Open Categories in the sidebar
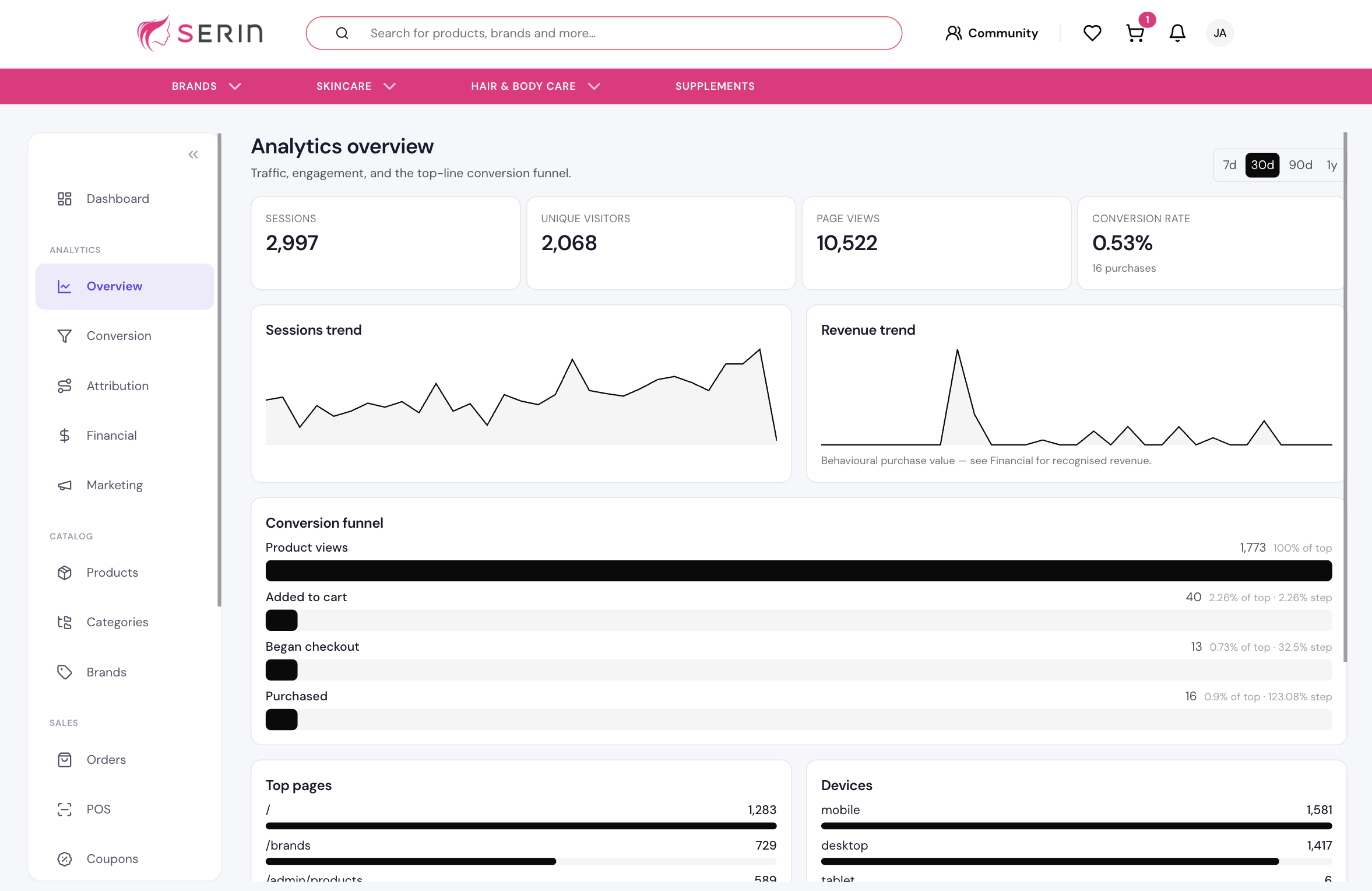The width and height of the screenshot is (1372, 891). coord(125,622)
